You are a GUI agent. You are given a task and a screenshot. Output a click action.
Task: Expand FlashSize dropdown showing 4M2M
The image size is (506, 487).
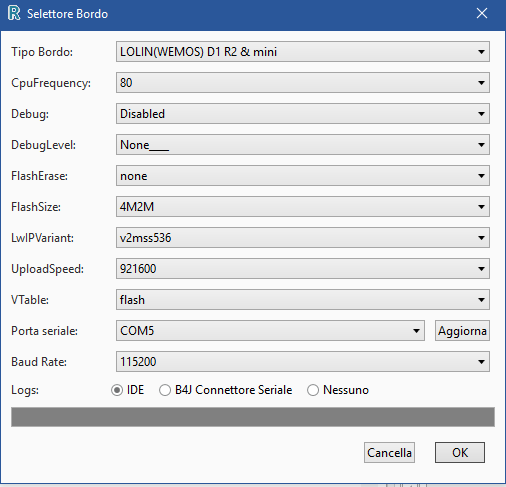pyautogui.click(x=303, y=207)
